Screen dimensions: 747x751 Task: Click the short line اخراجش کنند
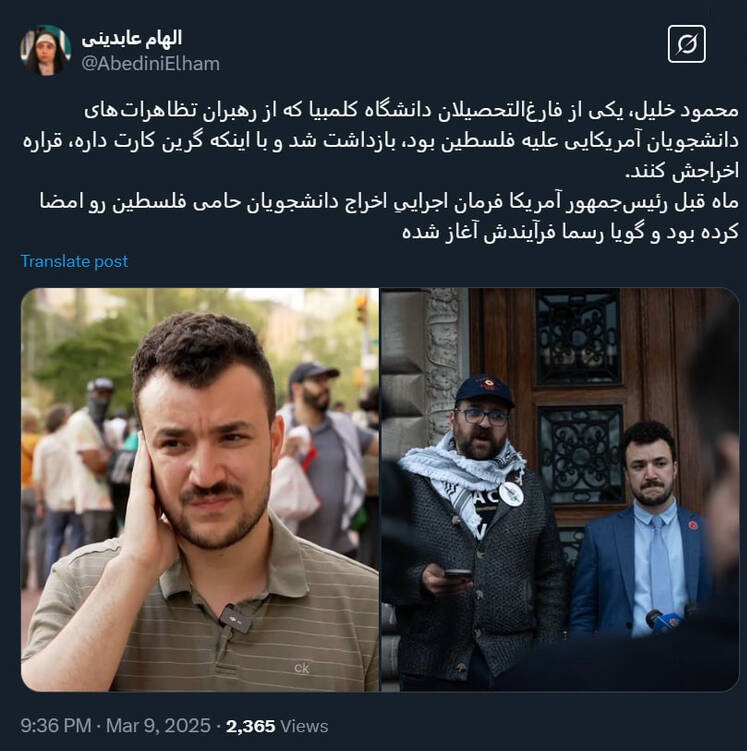pos(682,171)
